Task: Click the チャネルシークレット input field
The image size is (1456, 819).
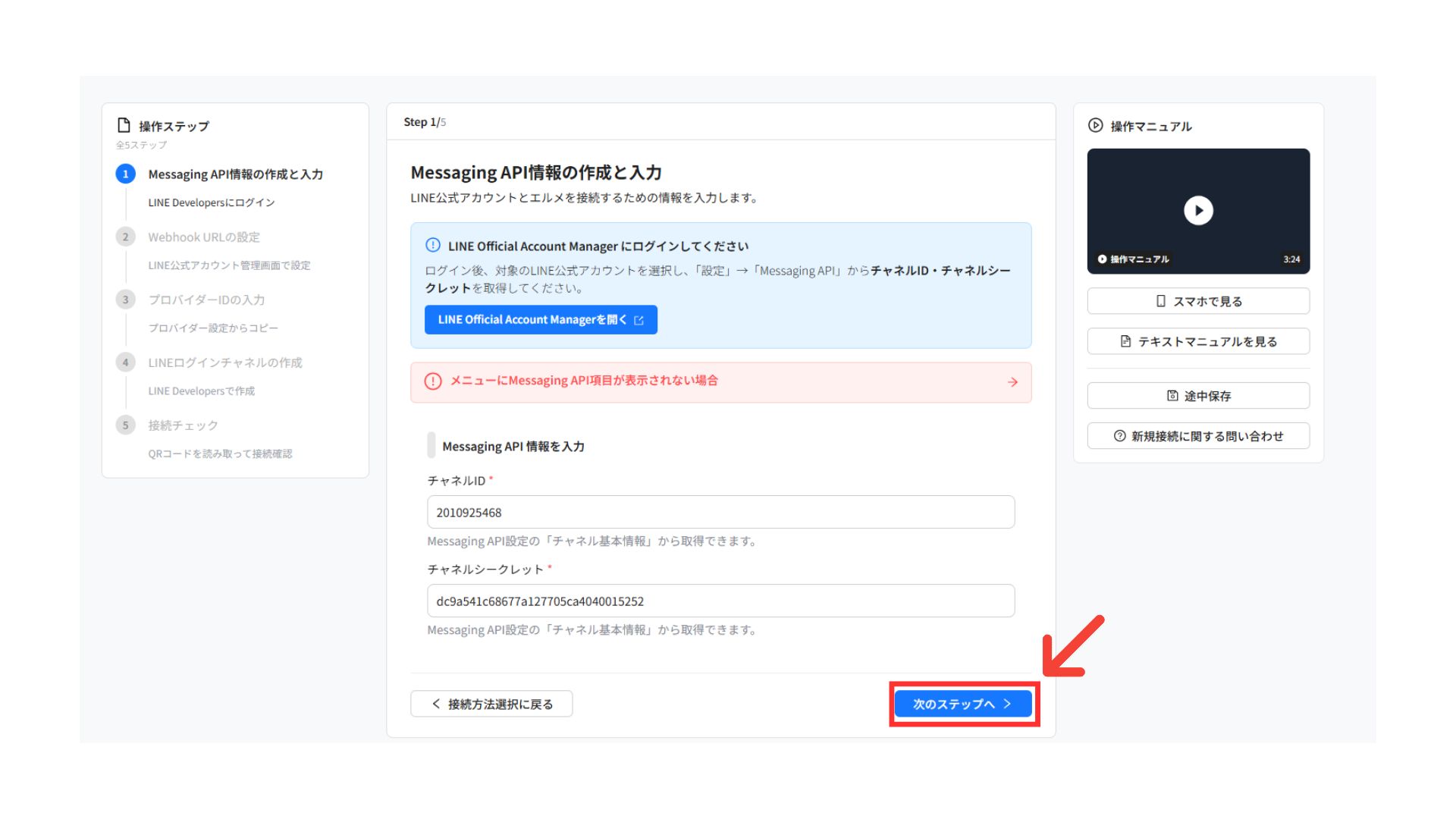Action: [x=720, y=601]
